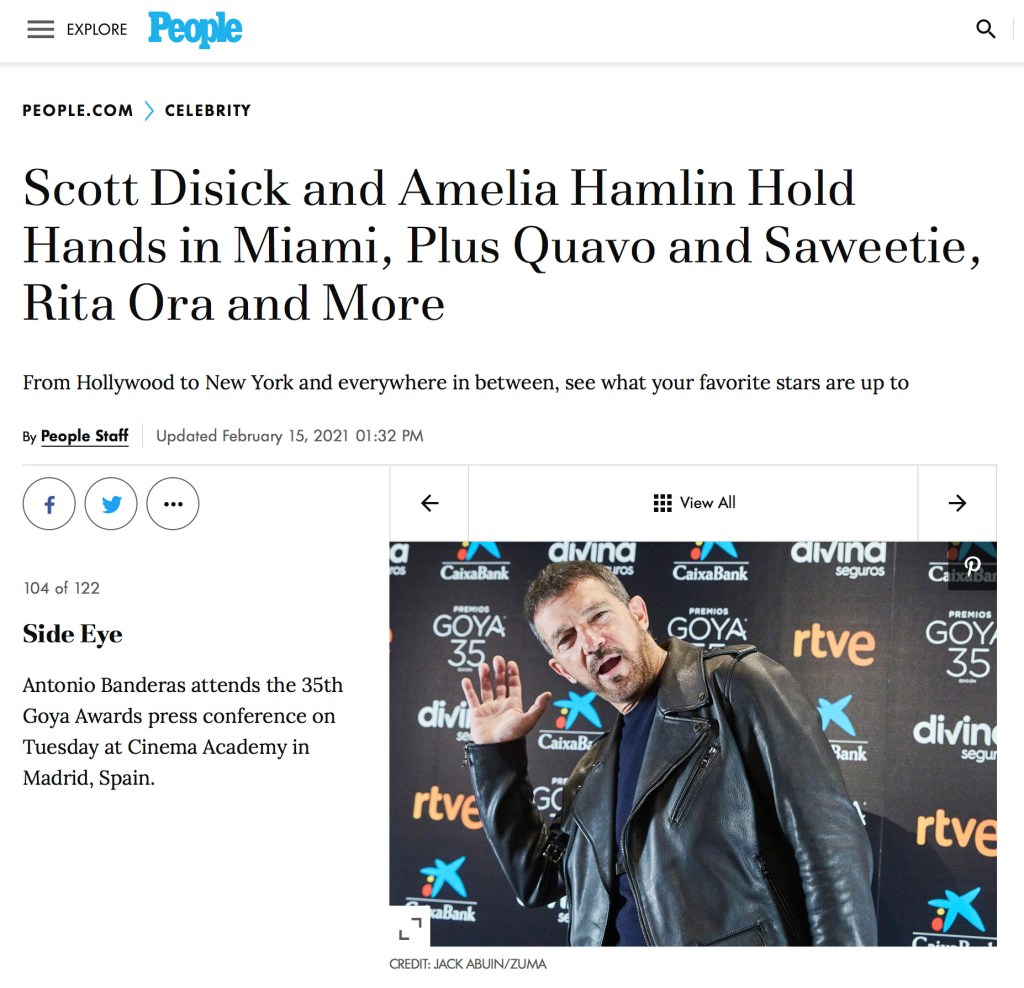Pin the photo with Pinterest icon
Image resolution: width=1024 pixels, height=988 pixels.
(972, 566)
